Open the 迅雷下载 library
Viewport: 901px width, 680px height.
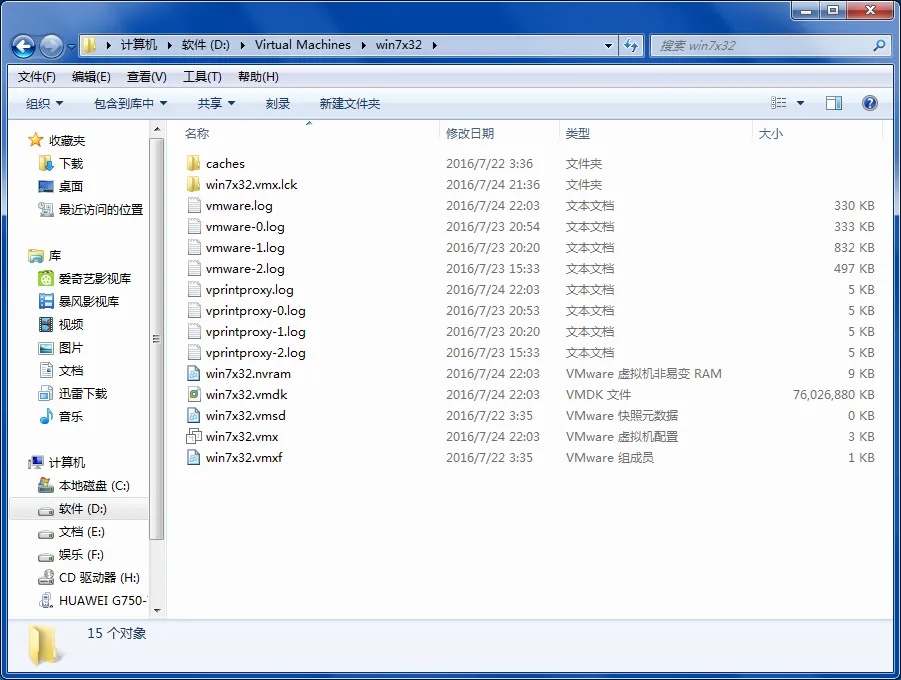[x=83, y=393]
